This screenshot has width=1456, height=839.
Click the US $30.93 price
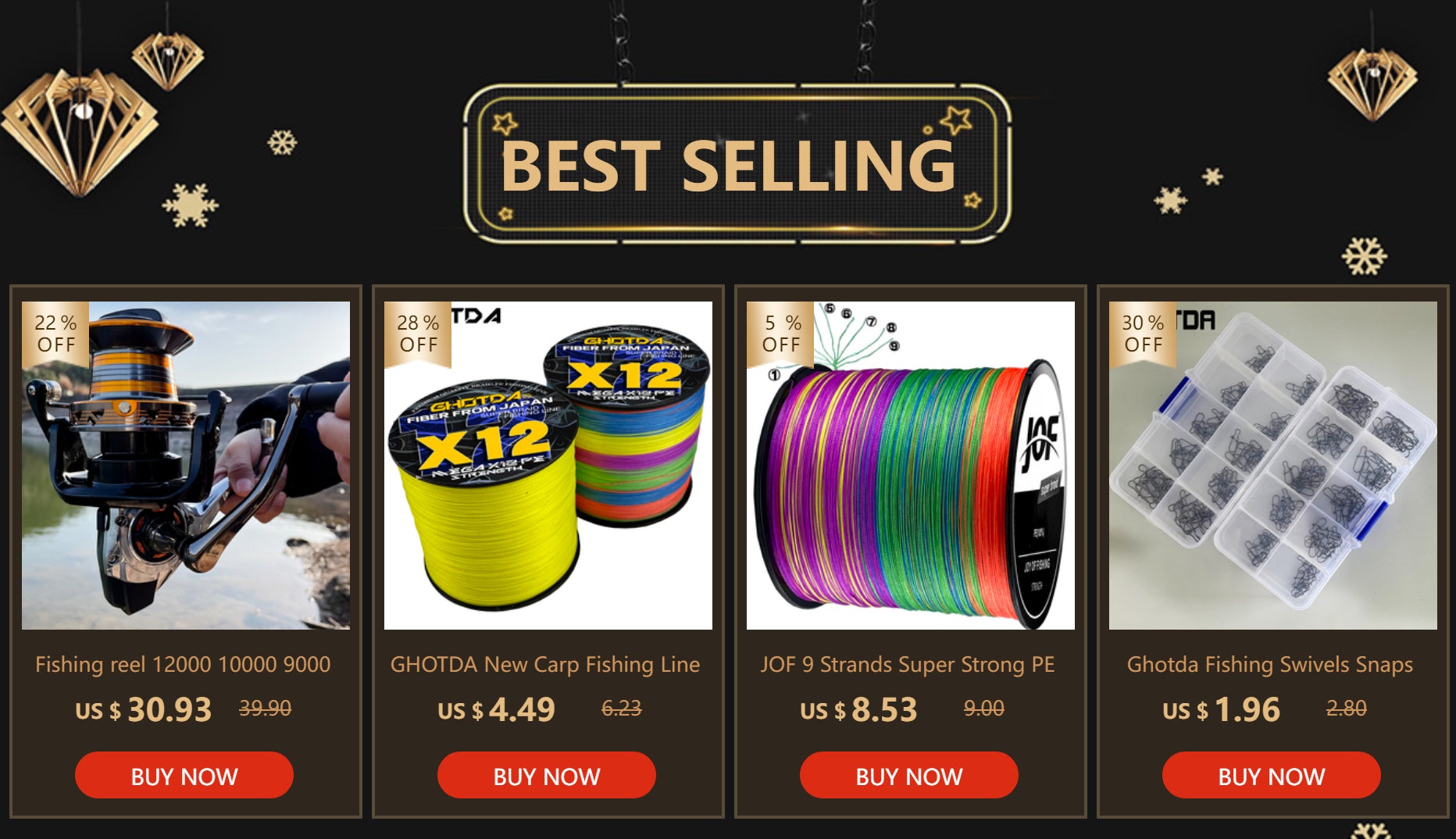click(x=144, y=709)
